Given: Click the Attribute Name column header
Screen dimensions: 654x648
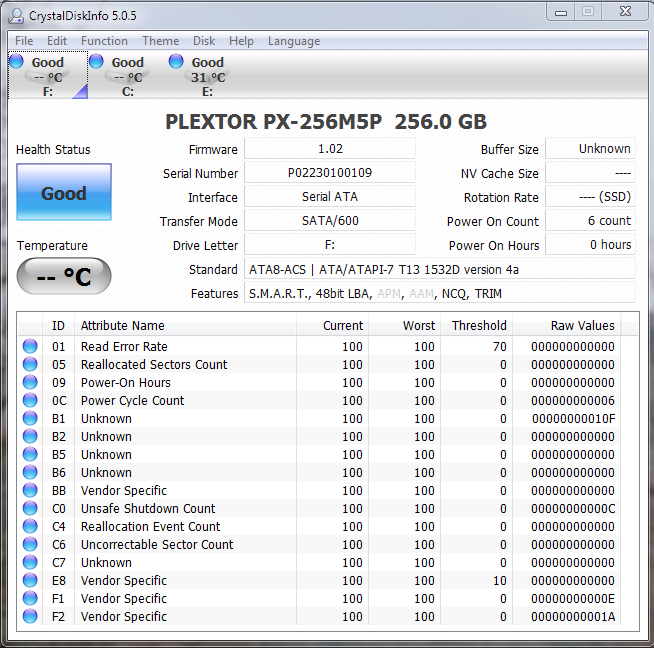Looking at the screenshot, I should (122, 325).
